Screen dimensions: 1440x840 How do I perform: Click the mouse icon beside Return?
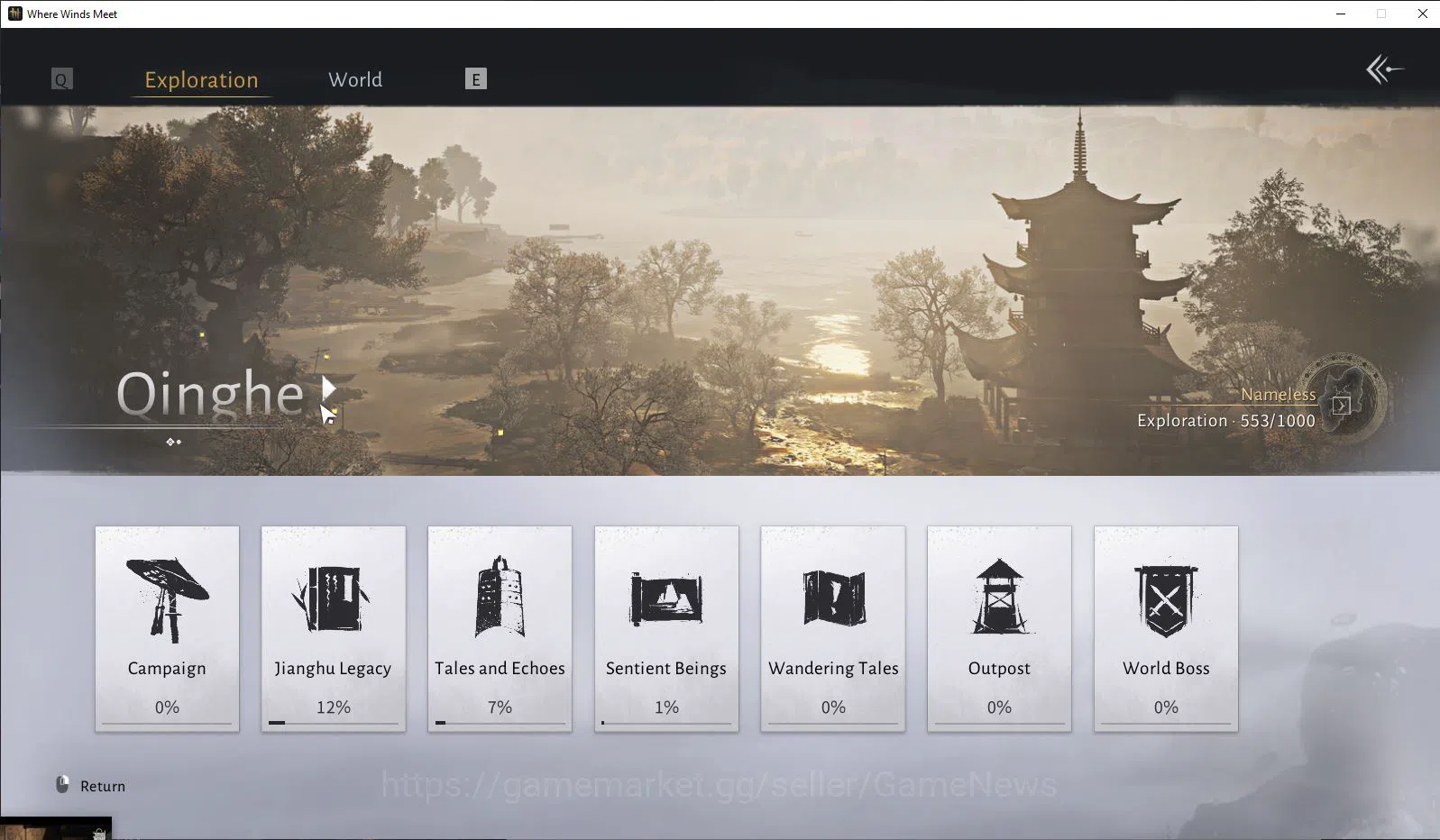(x=62, y=785)
